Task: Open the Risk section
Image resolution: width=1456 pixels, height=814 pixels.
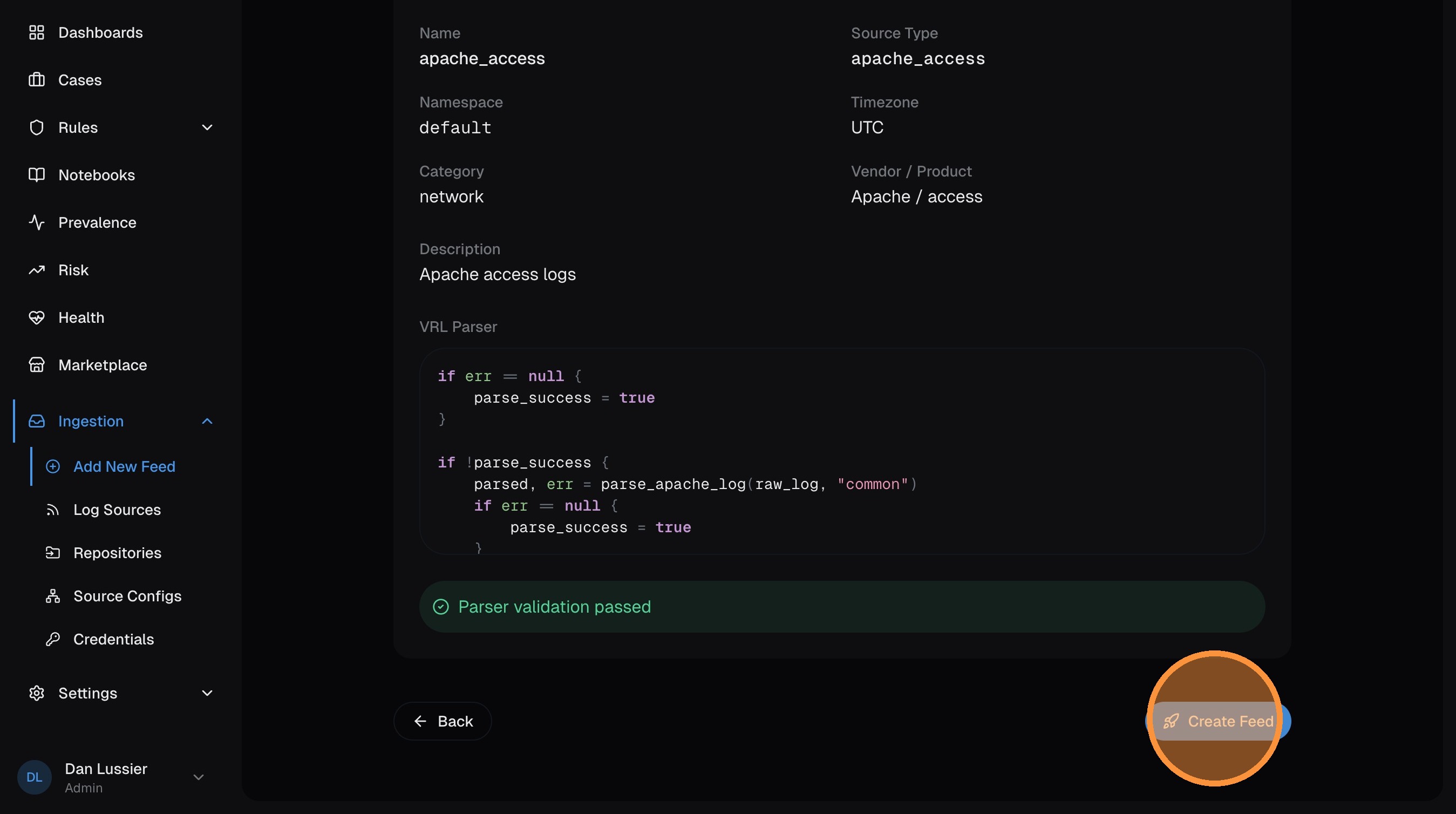Action: [x=73, y=270]
